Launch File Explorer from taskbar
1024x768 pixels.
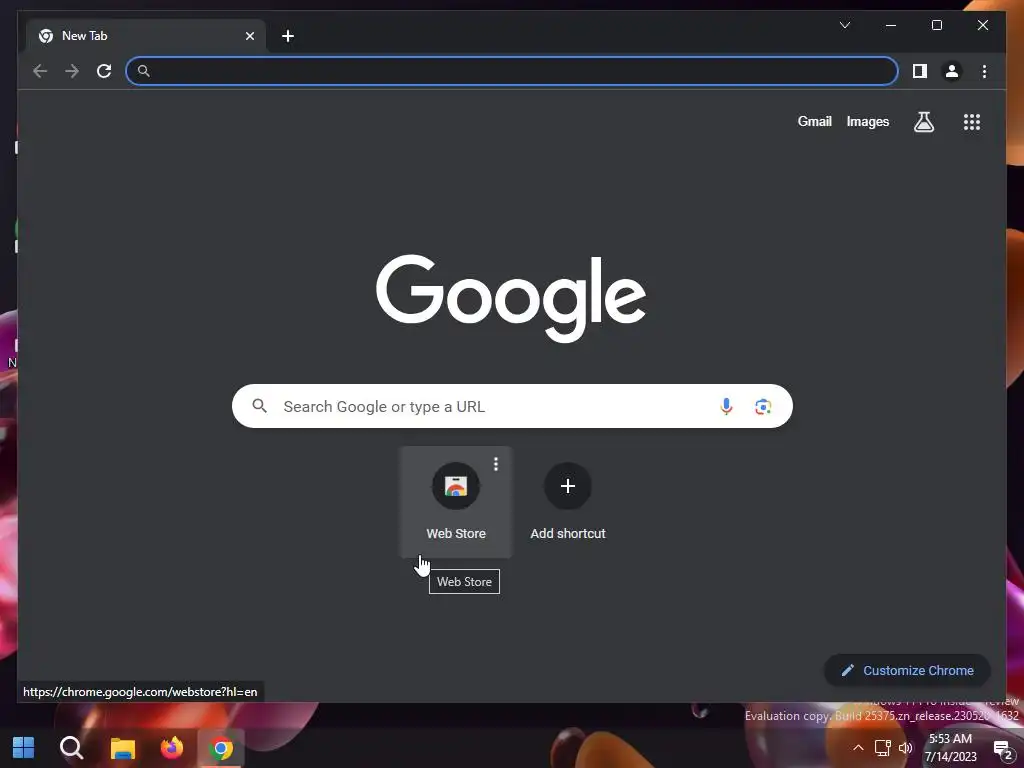122,748
